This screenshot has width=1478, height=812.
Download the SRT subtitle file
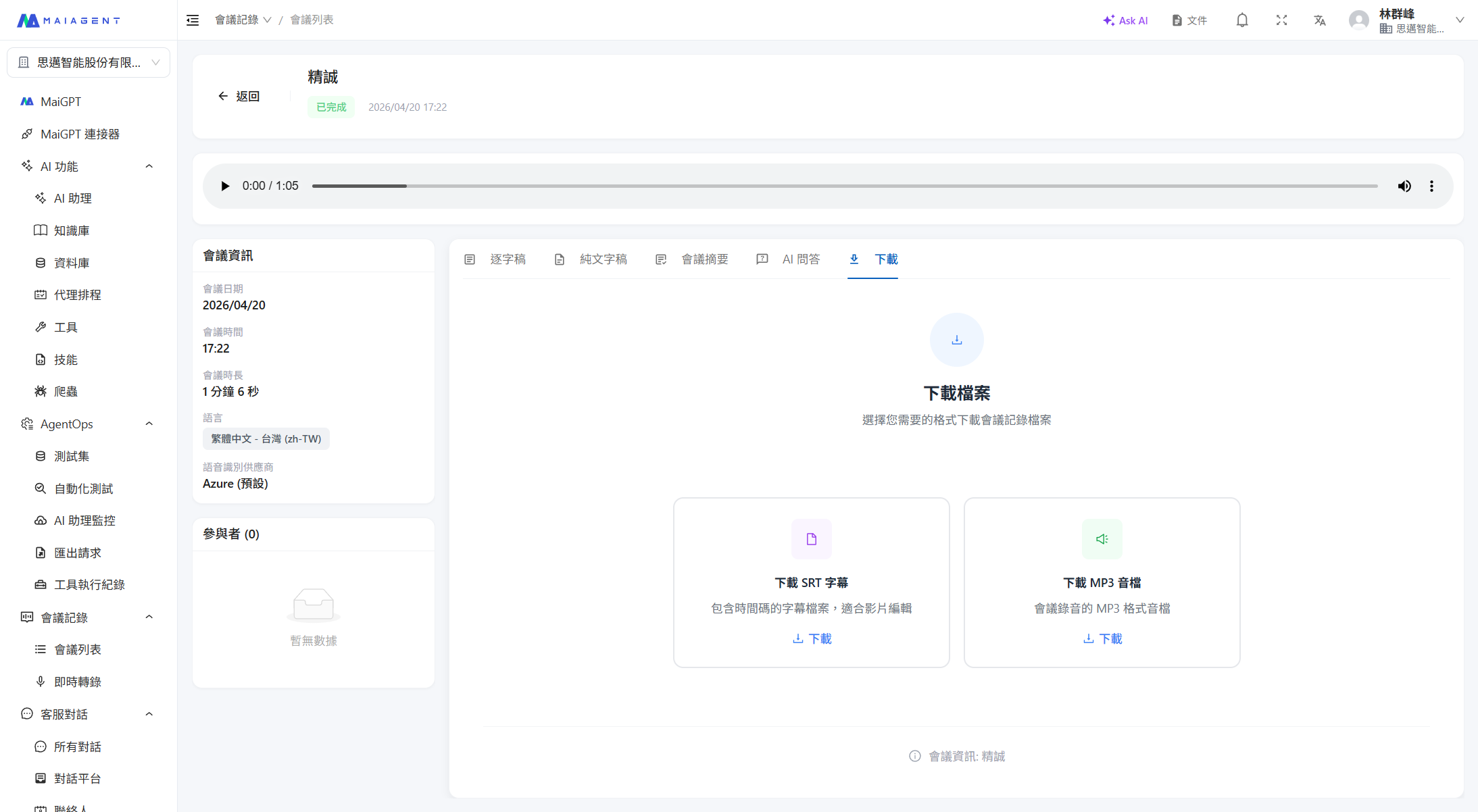coord(812,638)
